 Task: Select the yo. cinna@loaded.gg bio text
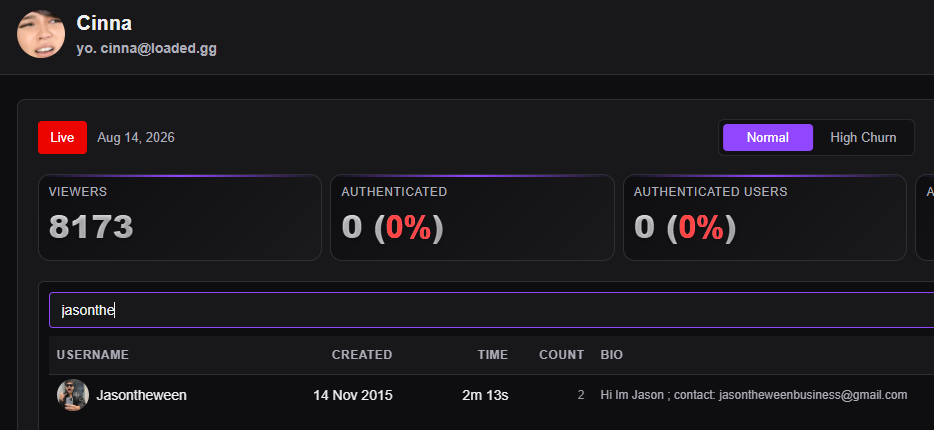(147, 49)
